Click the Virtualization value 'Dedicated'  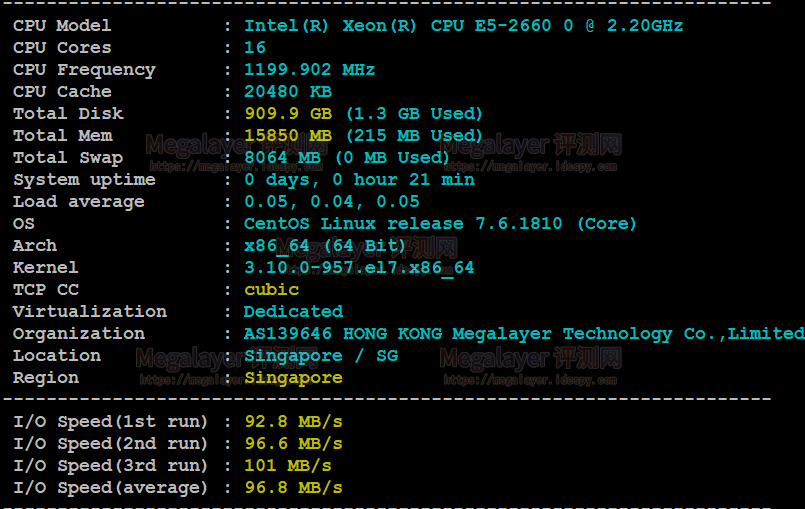point(293,312)
